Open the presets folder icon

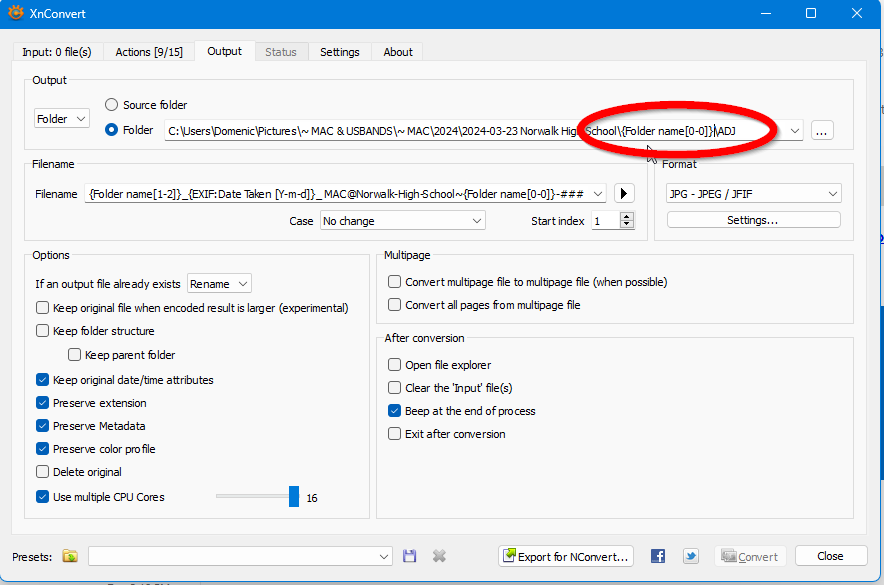coord(70,556)
